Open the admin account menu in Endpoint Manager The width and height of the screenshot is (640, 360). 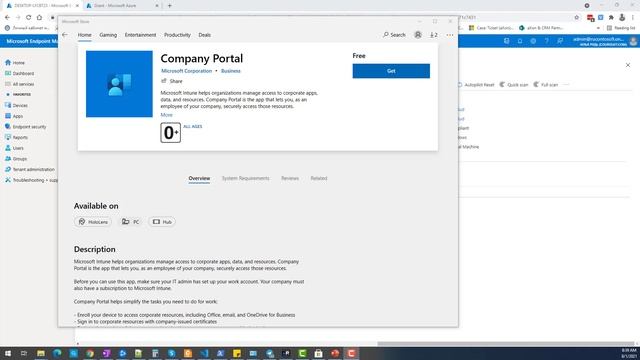605,41
